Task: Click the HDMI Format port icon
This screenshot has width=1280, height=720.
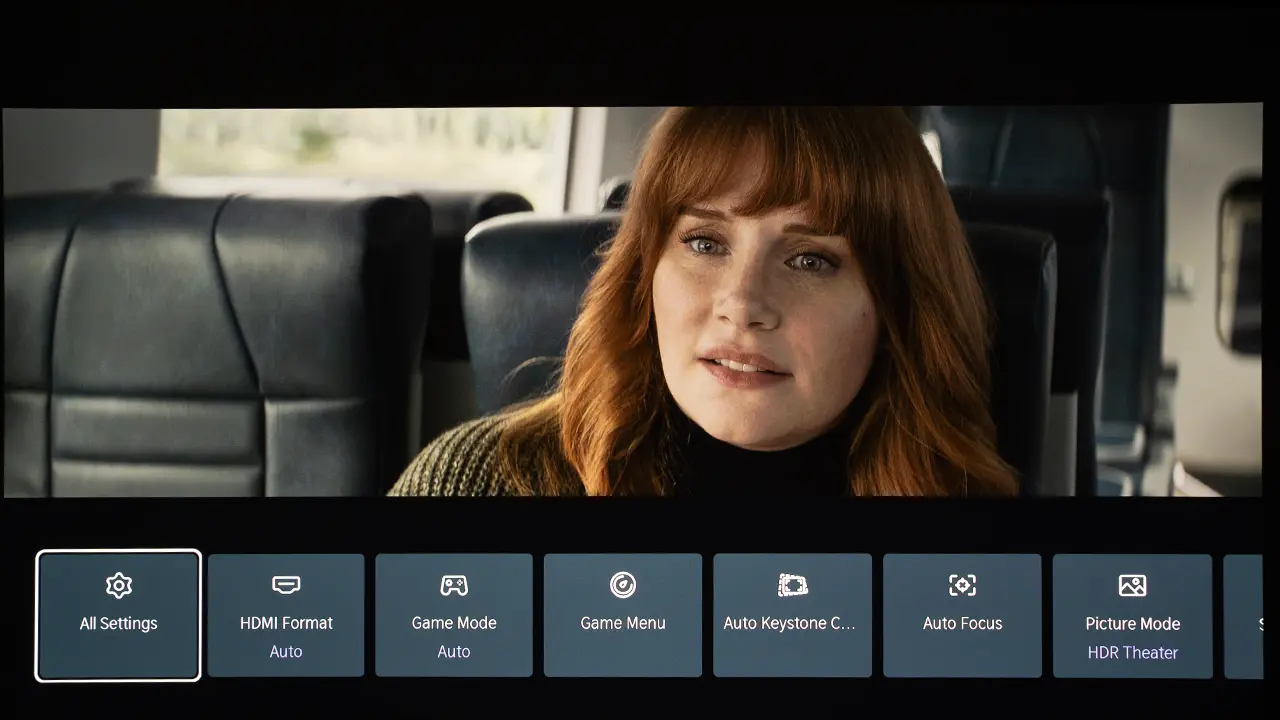Action: point(286,585)
